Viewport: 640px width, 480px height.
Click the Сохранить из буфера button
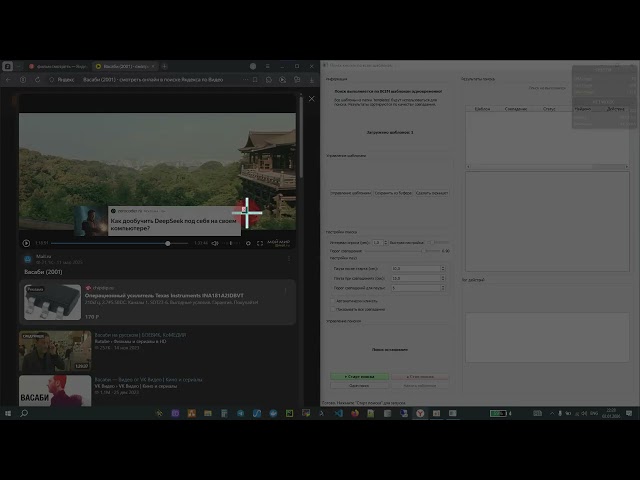pos(393,193)
